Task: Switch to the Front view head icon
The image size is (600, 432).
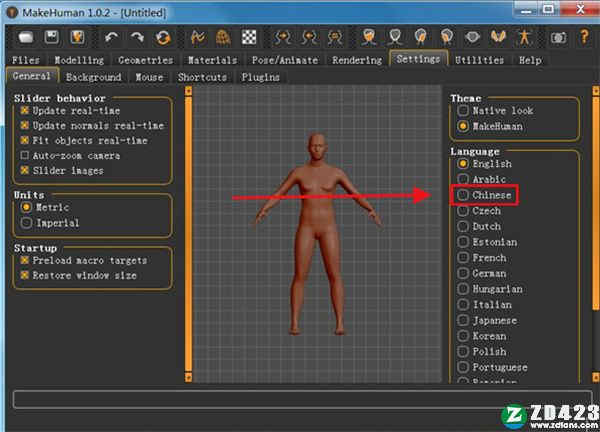Action: [369, 37]
